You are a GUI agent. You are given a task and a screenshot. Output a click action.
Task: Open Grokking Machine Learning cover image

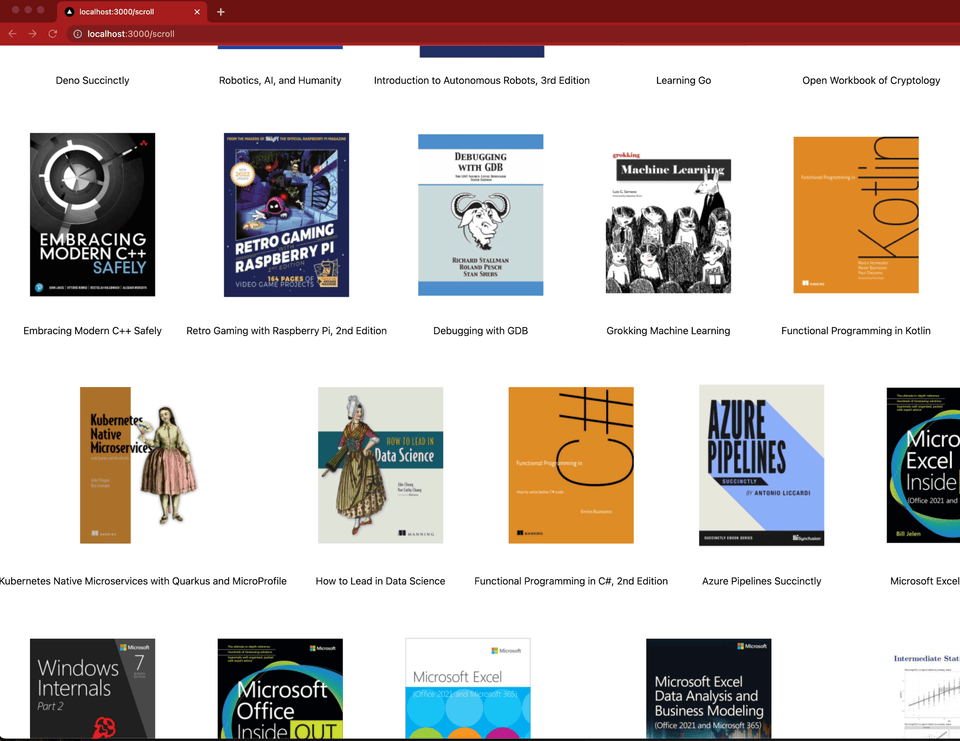(x=669, y=222)
